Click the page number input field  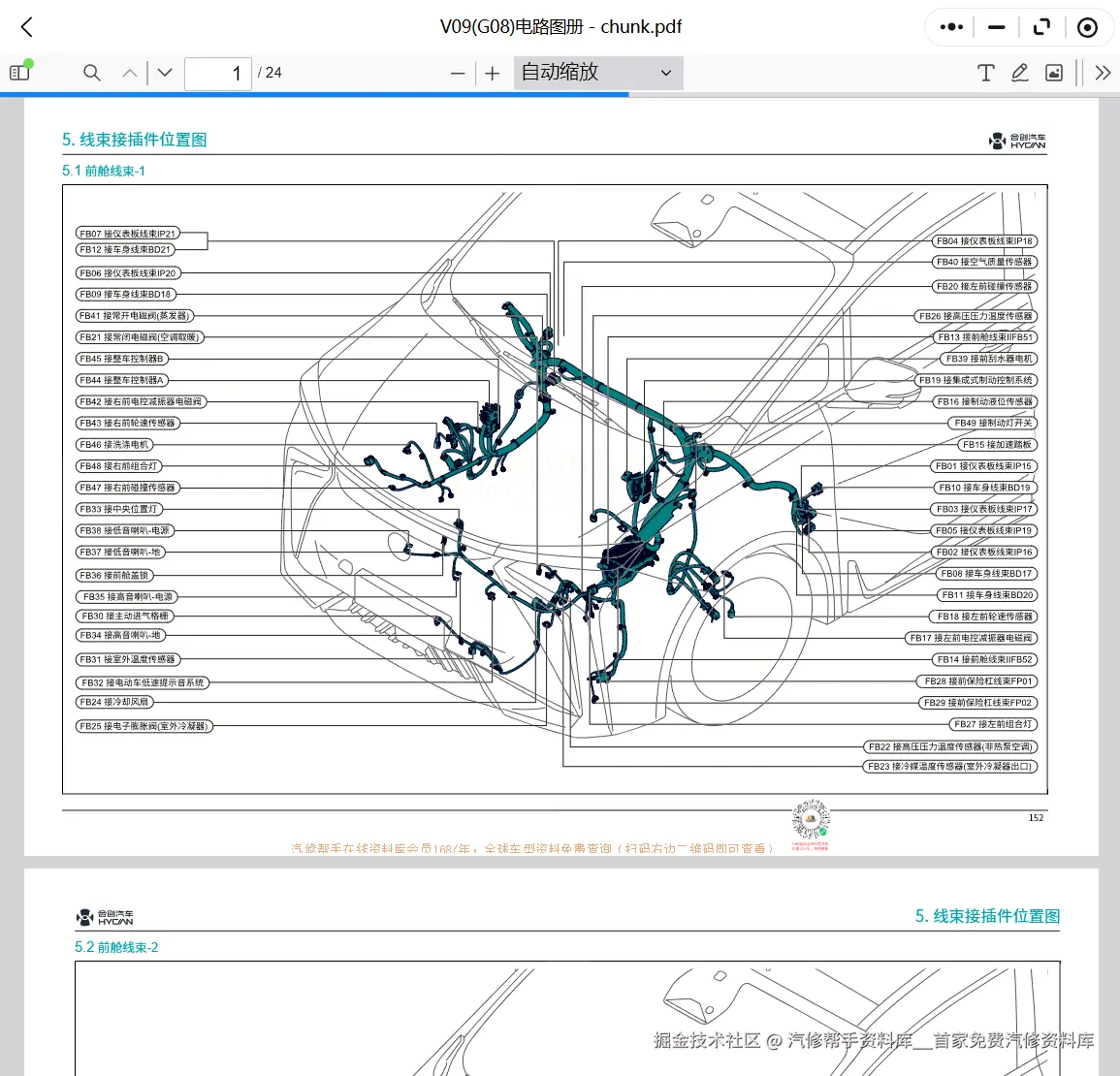(x=218, y=74)
